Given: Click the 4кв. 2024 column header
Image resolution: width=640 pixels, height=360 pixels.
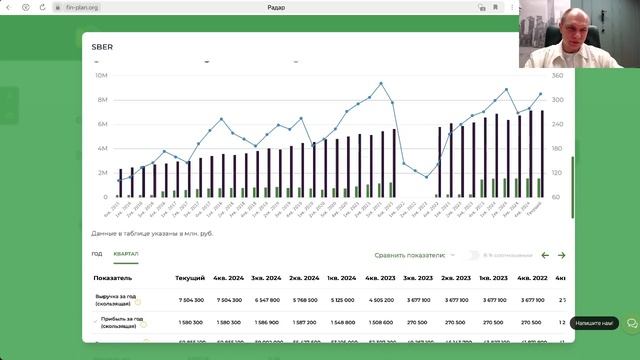Looking at the screenshot, I should point(229,278).
